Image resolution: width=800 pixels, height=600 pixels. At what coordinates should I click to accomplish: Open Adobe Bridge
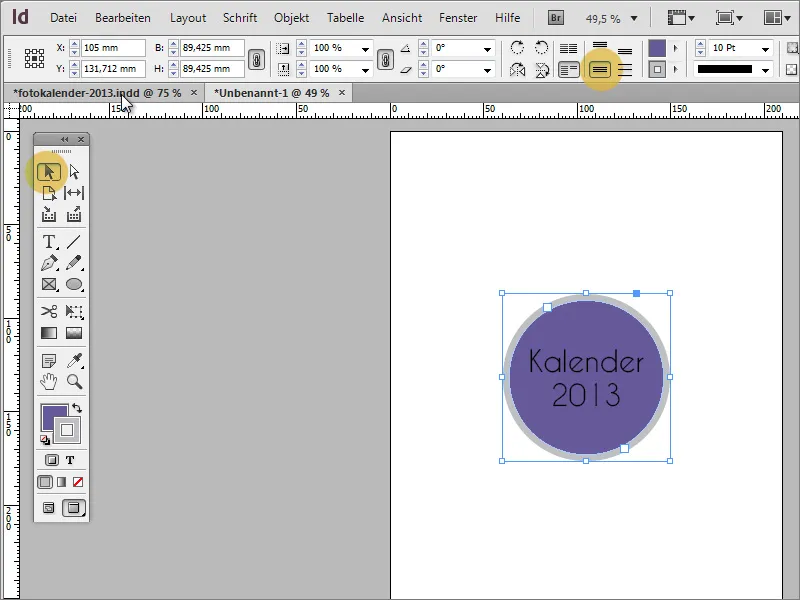point(556,18)
